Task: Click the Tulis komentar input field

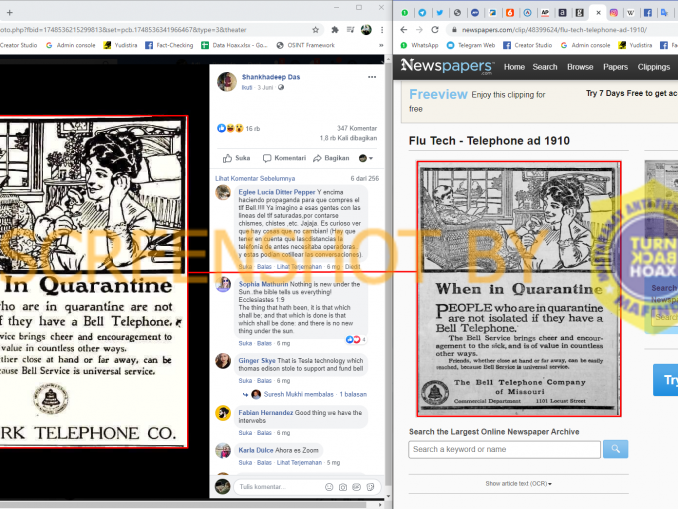Action: point(277,487)
